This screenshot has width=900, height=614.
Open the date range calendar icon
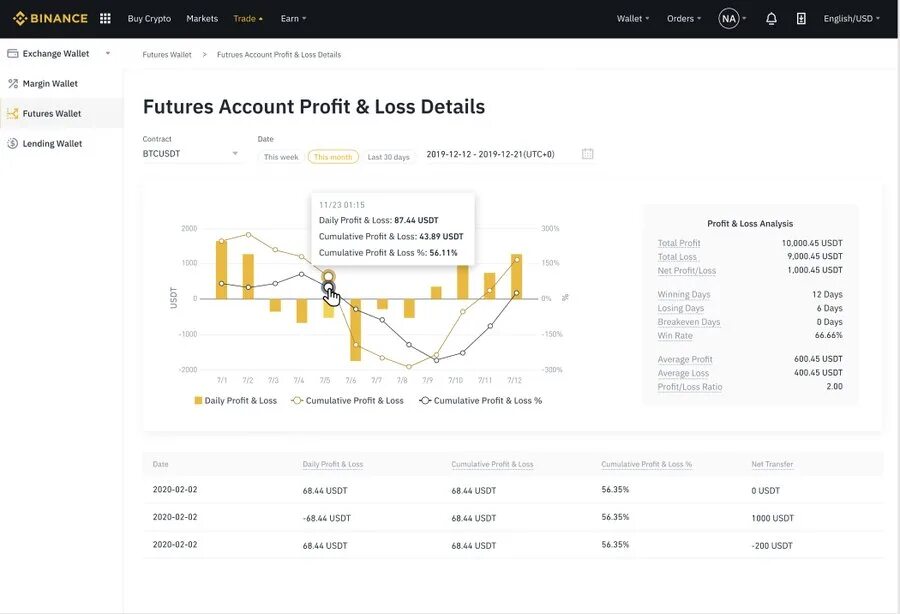point(588,154)
